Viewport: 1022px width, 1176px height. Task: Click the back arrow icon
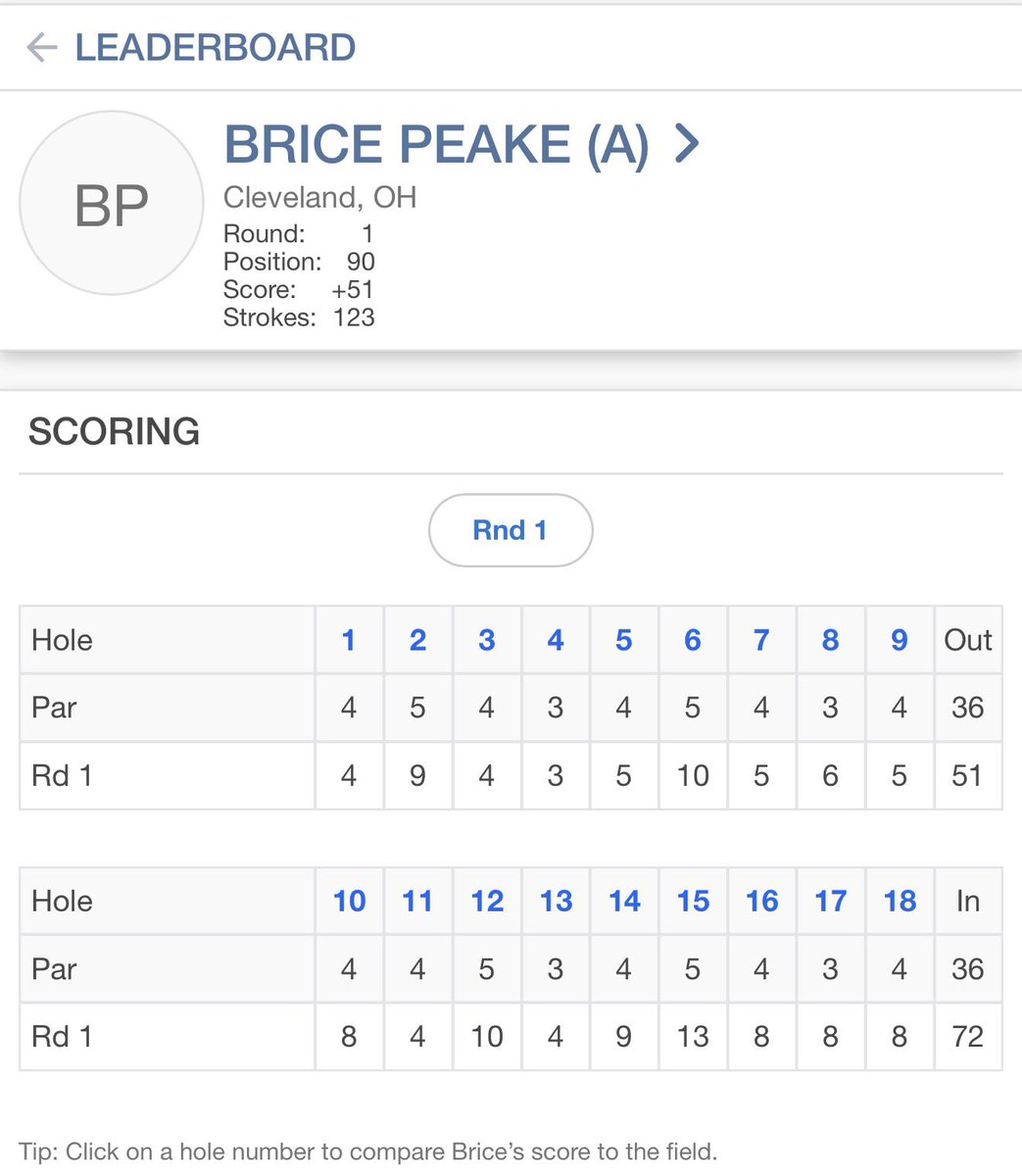(x=41, y=47)
